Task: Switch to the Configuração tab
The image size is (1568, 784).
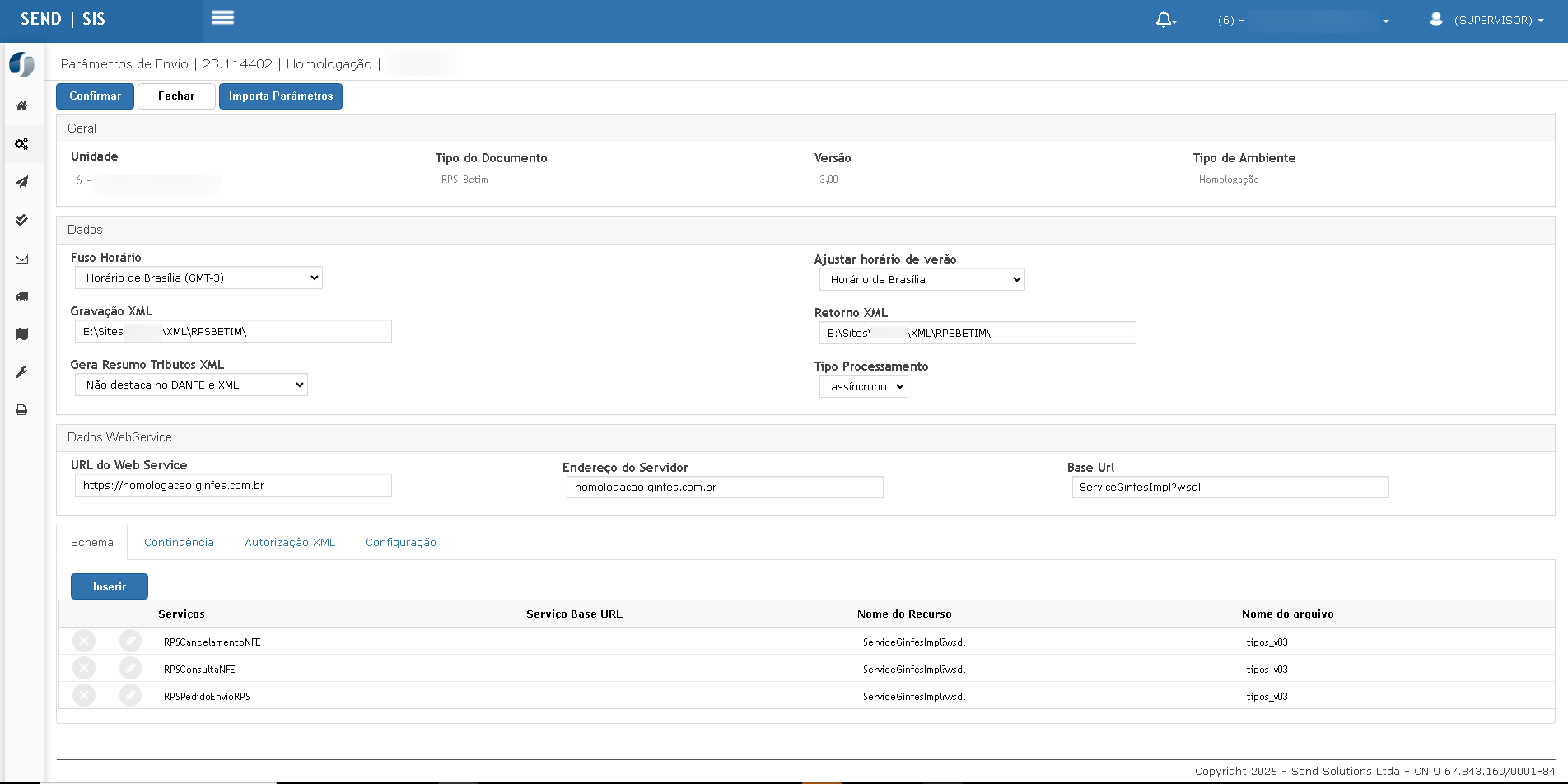Action: tap(401, 542)
